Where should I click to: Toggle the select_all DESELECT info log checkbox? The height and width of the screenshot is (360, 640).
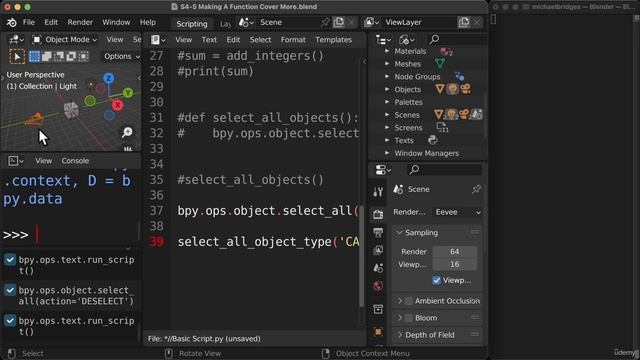click(x=10, y=290)
